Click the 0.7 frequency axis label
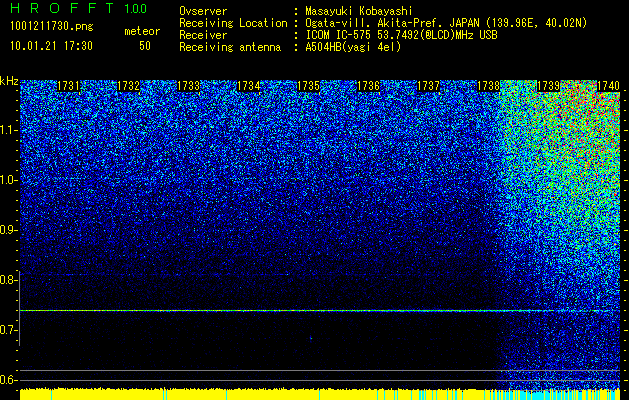This screenshot has height=400, width=629. click(7, 330)
